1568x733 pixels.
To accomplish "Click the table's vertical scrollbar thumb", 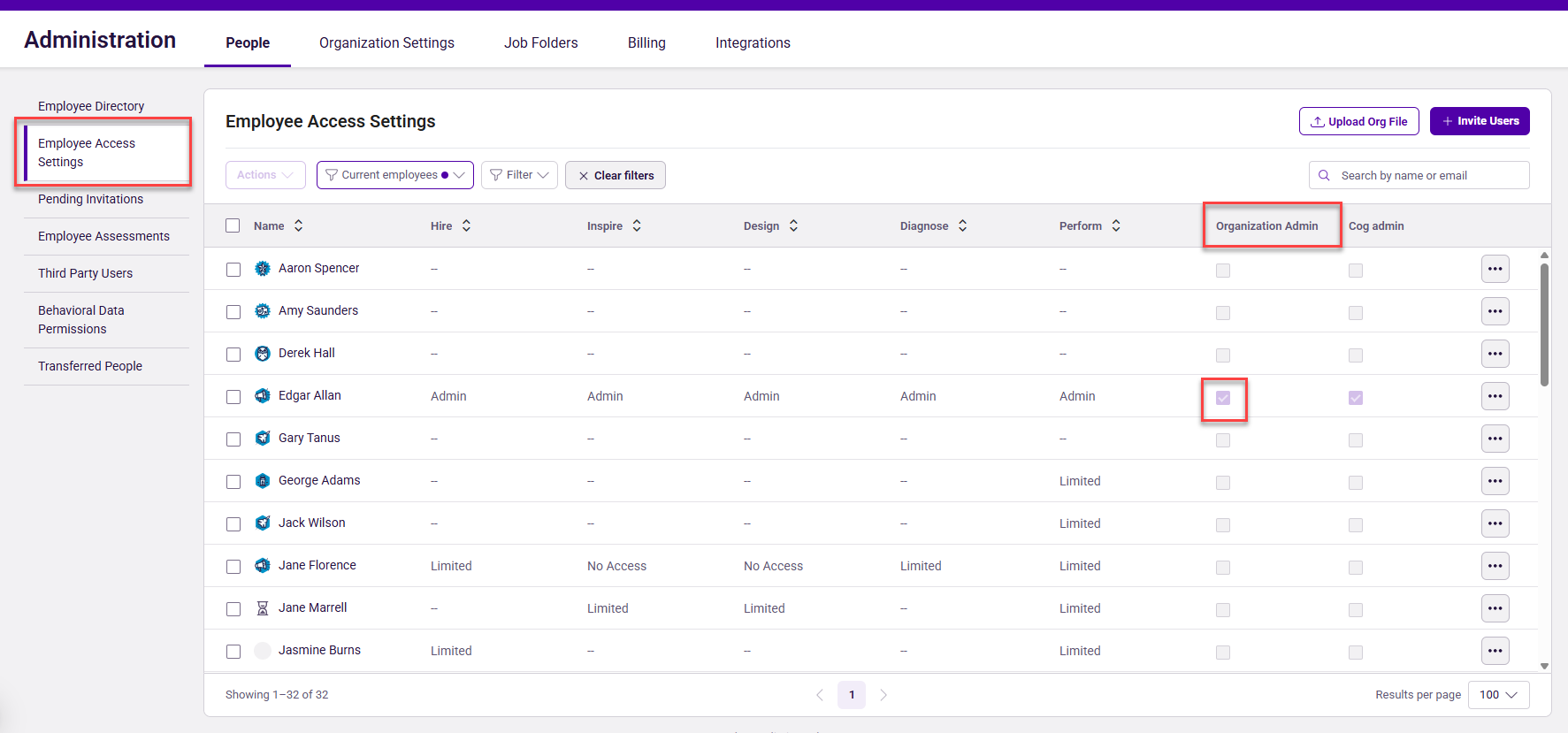I will [x=1544, y=324].
